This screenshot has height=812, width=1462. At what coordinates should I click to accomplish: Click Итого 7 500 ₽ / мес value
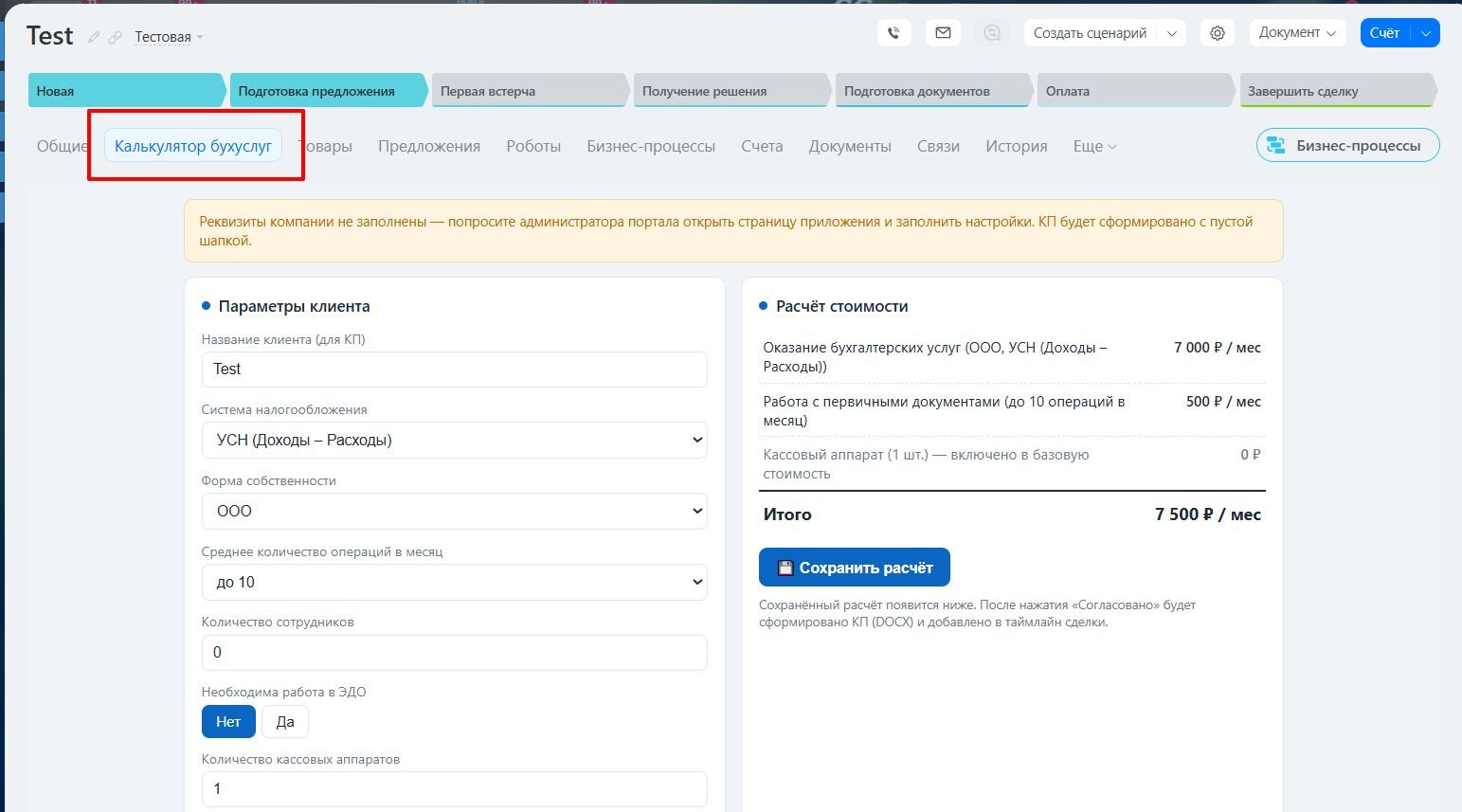pyautogui.click(x=1207, y=514)
